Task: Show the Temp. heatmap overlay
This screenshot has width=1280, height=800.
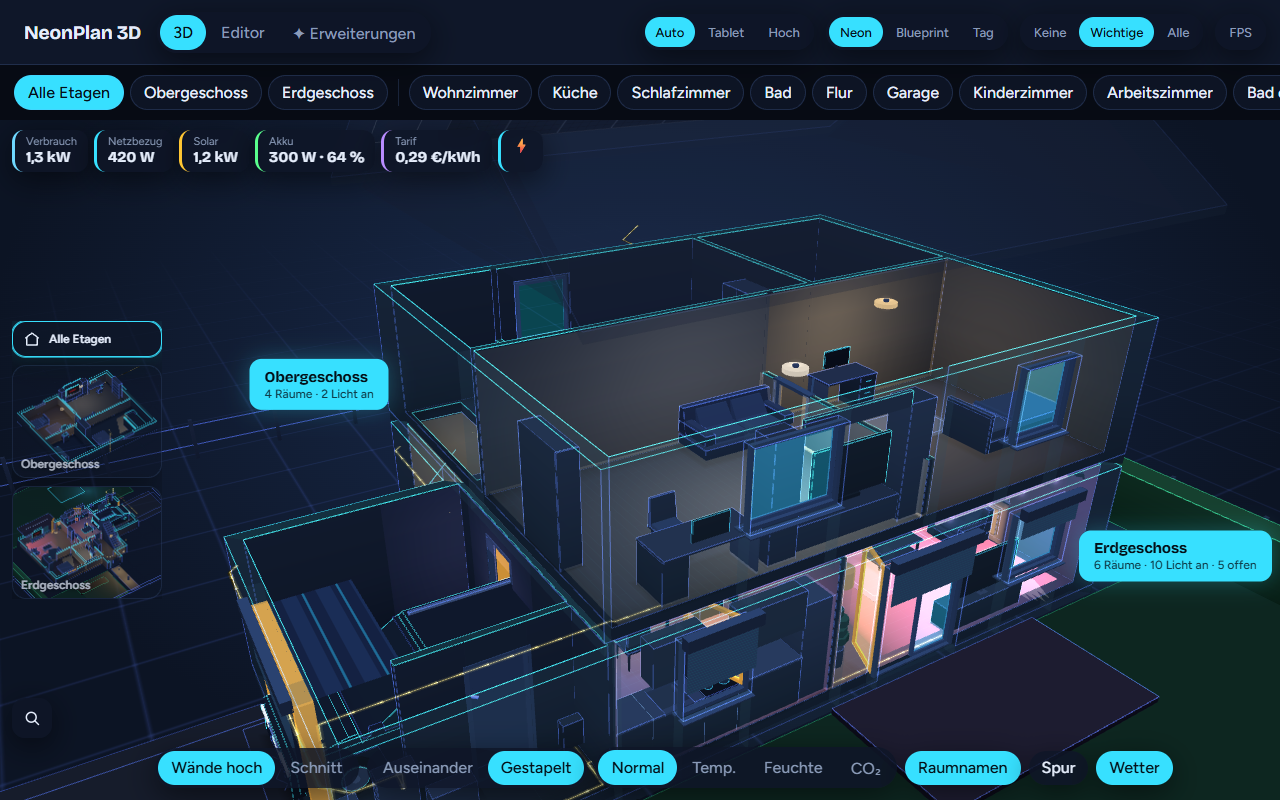Action: [x=714, y=768]
